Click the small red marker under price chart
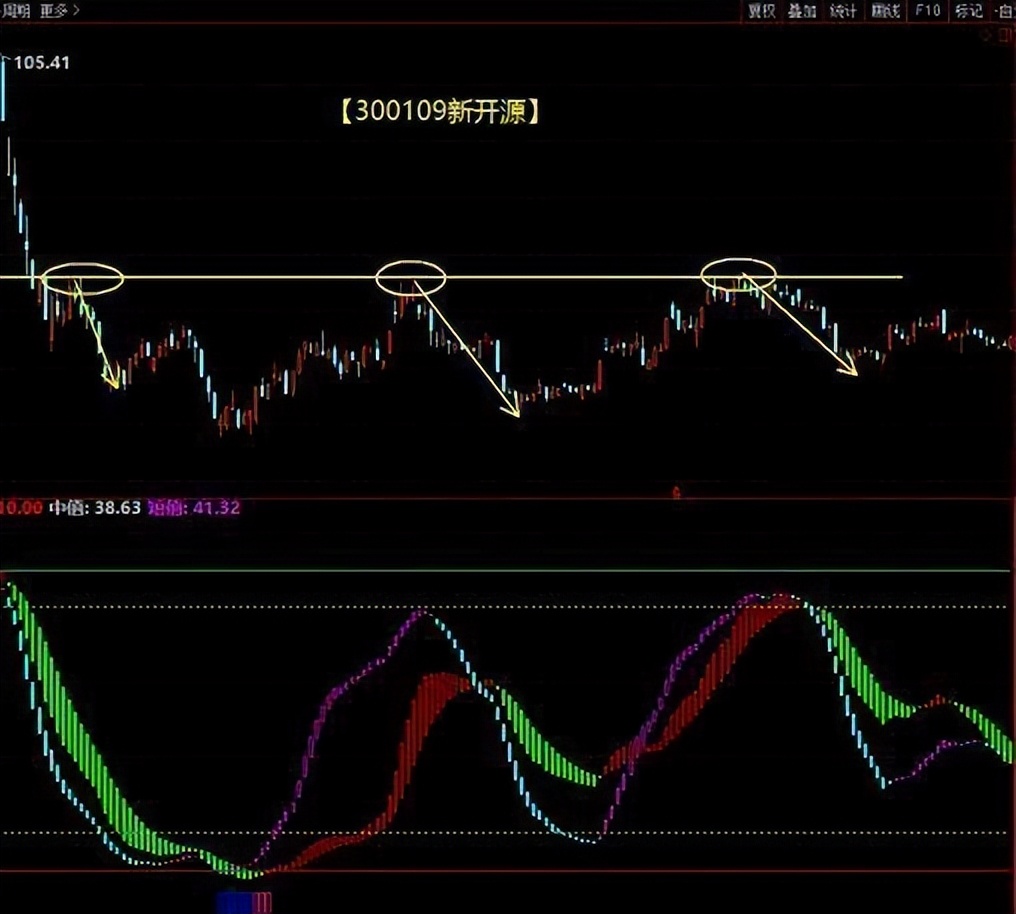Image resolution: width=1016 pixels, height=914 pixels. pos(677,492)
